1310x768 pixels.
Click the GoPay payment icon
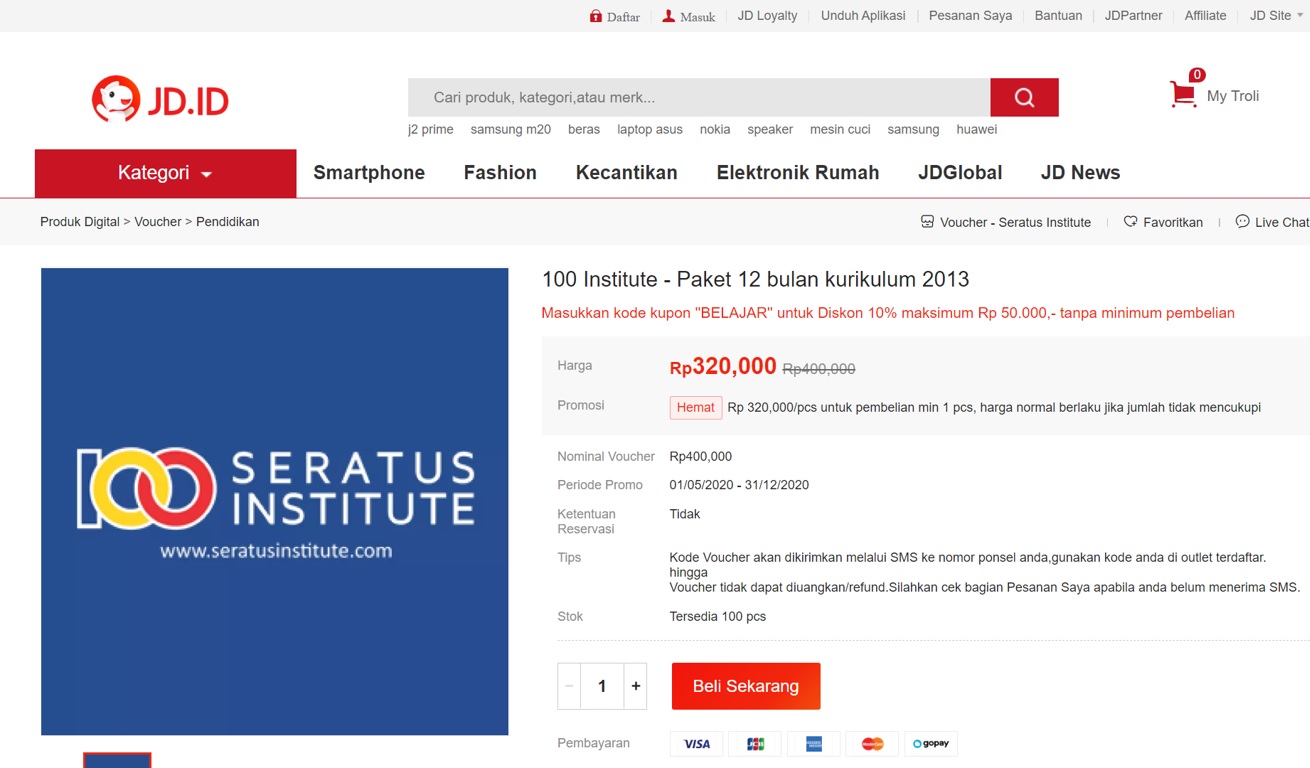click(x=931, y=744)
